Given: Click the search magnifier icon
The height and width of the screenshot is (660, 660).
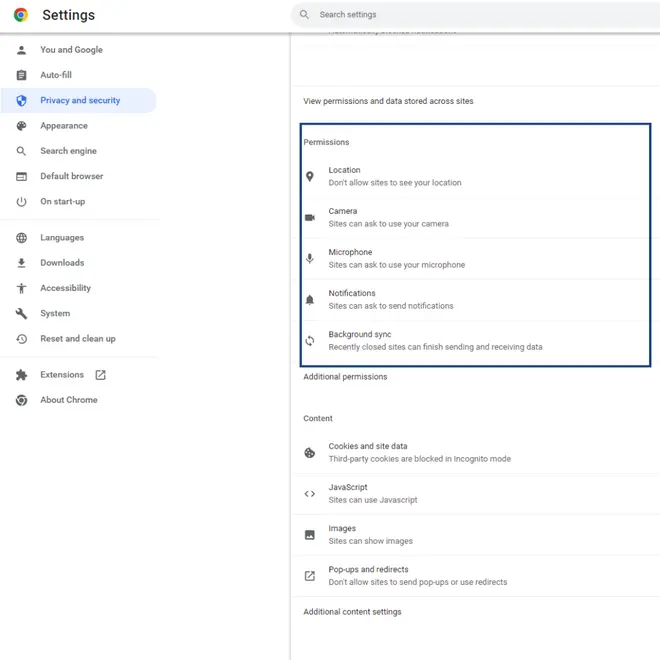Looking at the screenshot, I should coord(304,14).
